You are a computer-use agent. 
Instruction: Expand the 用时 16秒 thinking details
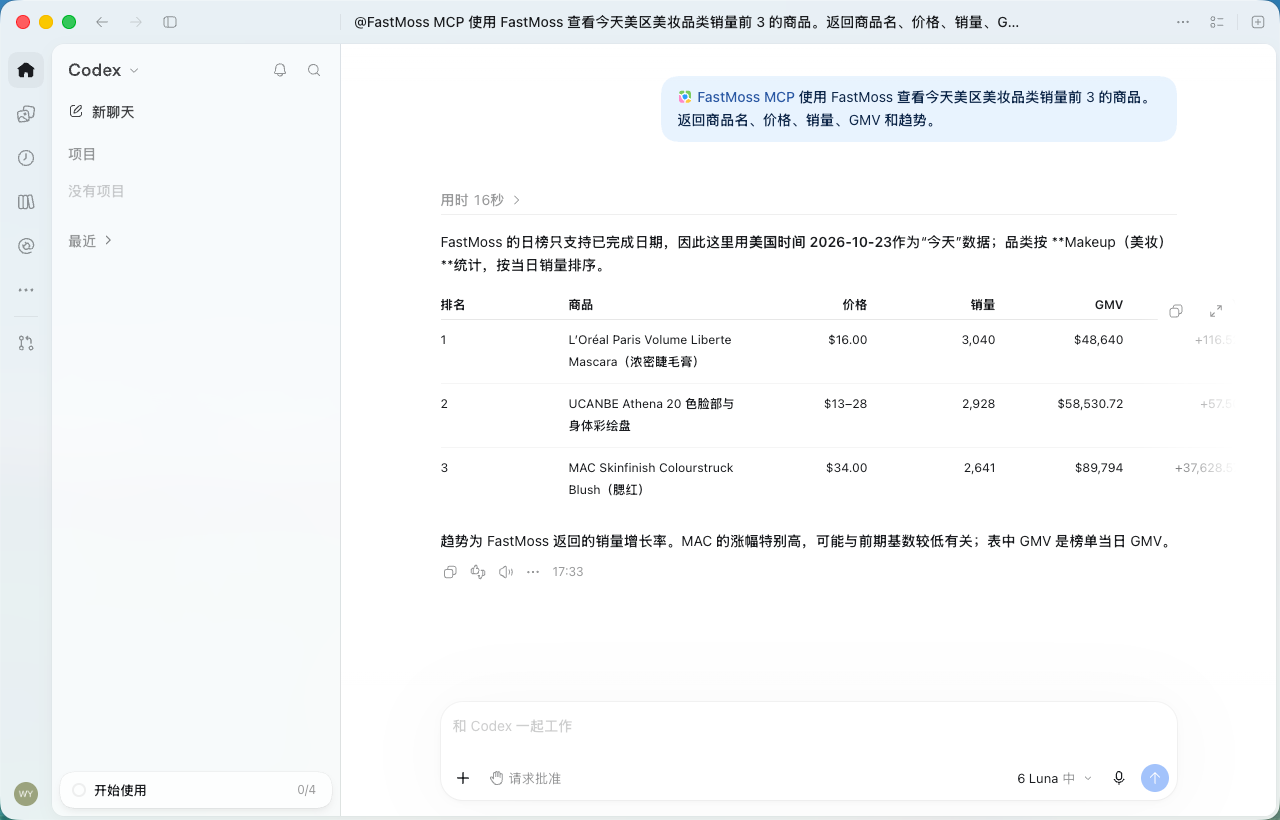click(x=481, y=200)
